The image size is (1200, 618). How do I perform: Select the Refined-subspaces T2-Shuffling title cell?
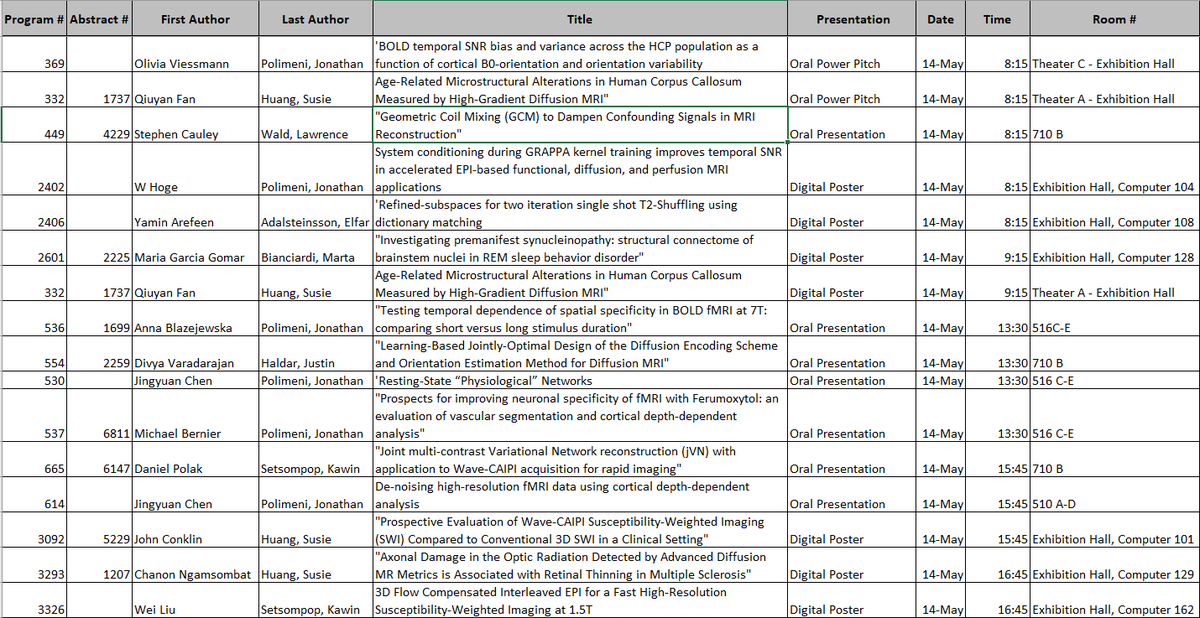pyautogui.click(x=579, y=214)
